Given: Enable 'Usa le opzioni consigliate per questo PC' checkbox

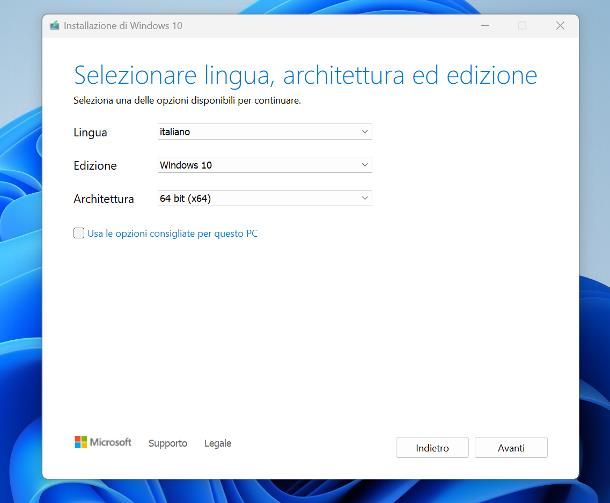Looking at the screenshot, I should (x=79, y=233).
